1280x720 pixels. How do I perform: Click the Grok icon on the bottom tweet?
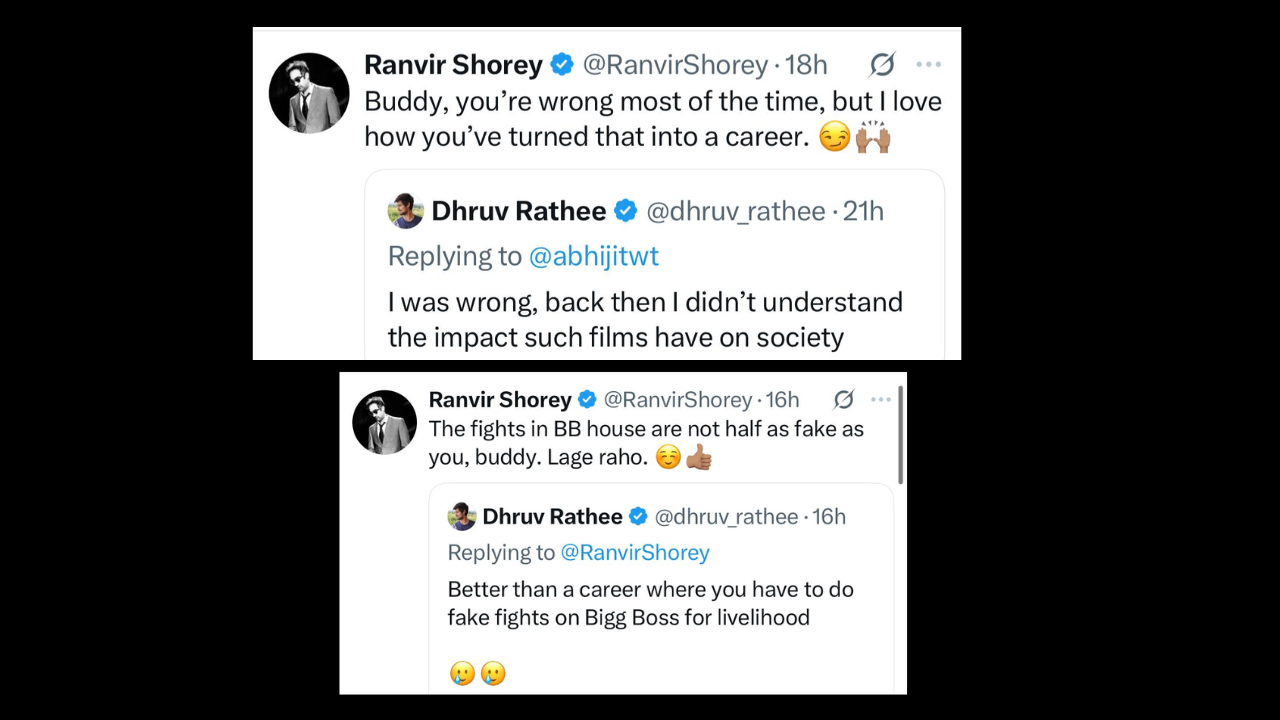(843, 399)
